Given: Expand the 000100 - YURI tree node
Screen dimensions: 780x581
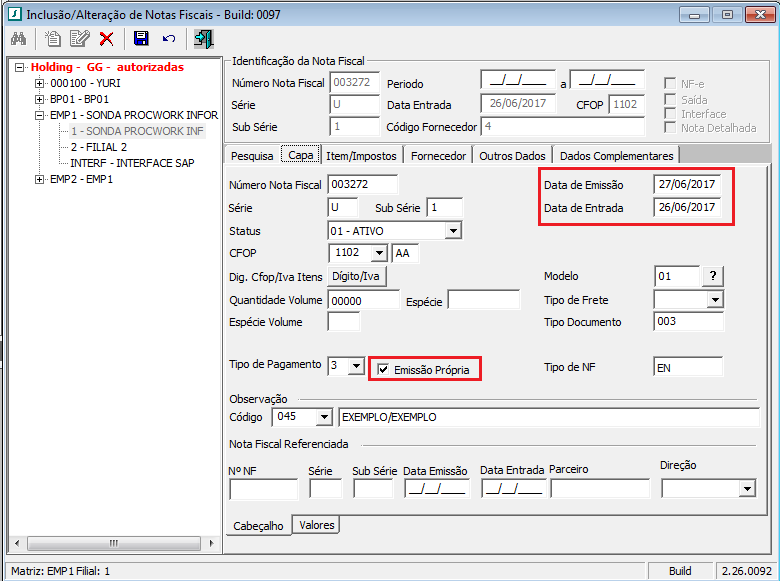Looking at the screenshot, I should click(40, 83).
